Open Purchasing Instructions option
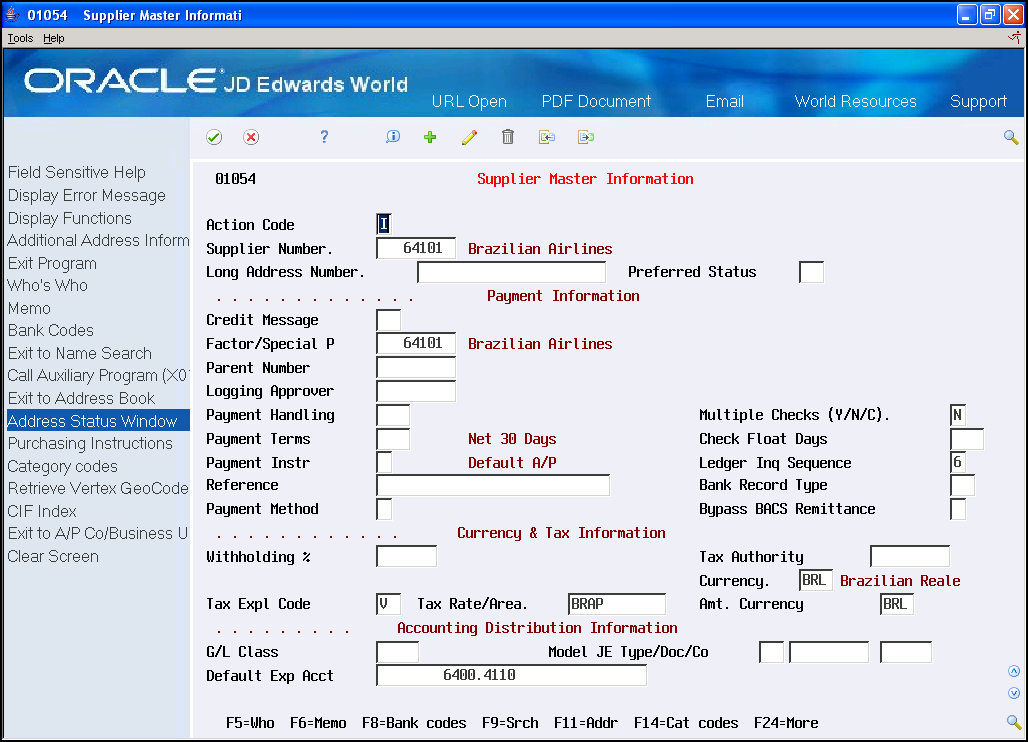The height and width of the screenshot is (742, 1028). click(90, 444)
